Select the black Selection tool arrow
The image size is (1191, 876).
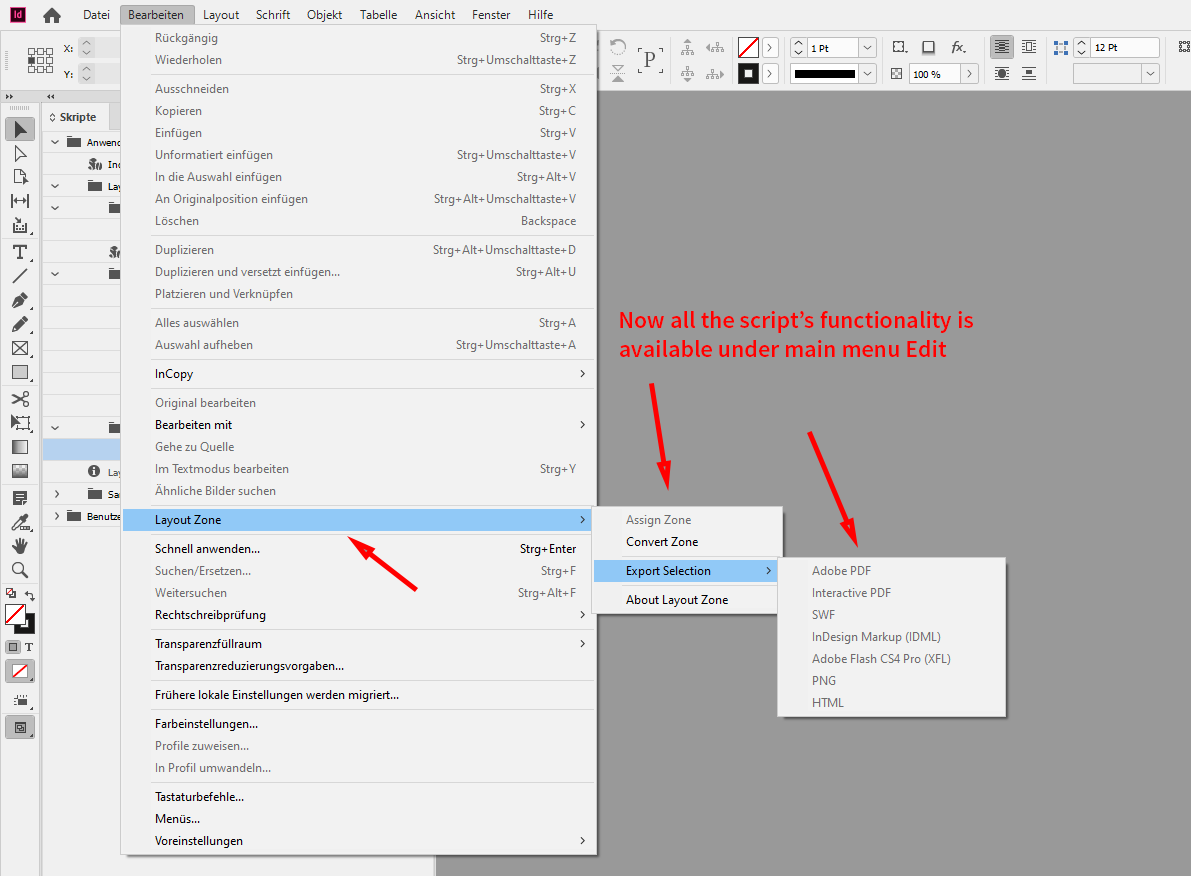tap(20, 128)
